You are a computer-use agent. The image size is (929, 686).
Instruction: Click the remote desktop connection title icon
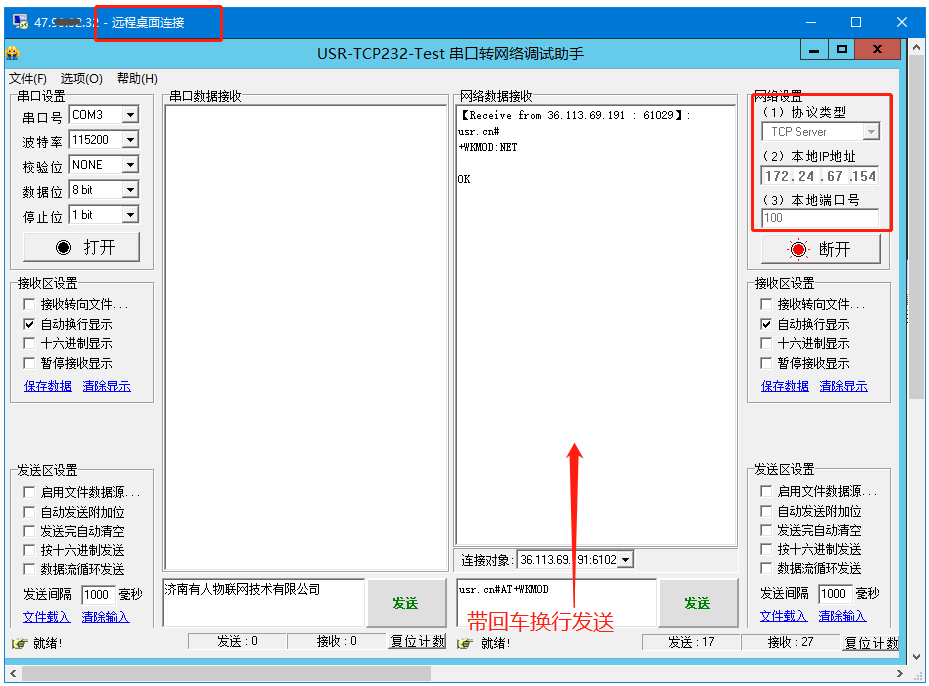coord(20,22)
